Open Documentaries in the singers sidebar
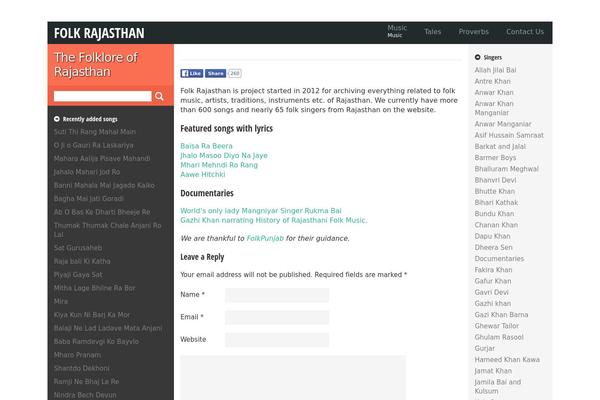600x400 pixels. [x=499, y=259]
